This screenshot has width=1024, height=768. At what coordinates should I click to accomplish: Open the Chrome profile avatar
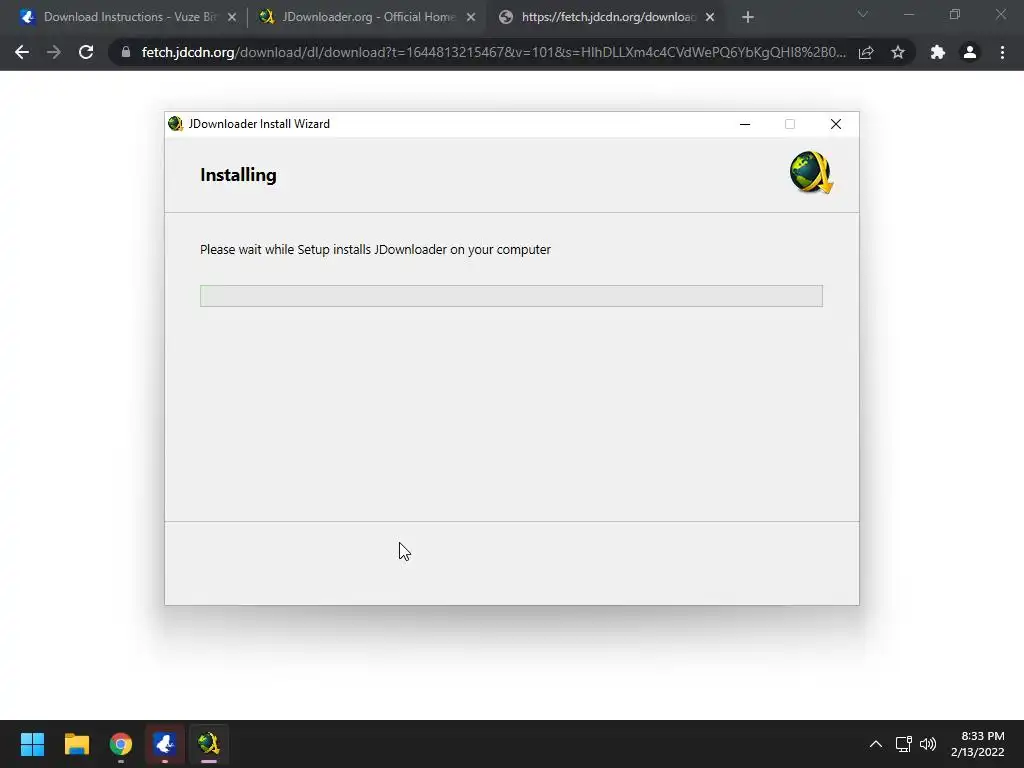(x=970, y=52)
